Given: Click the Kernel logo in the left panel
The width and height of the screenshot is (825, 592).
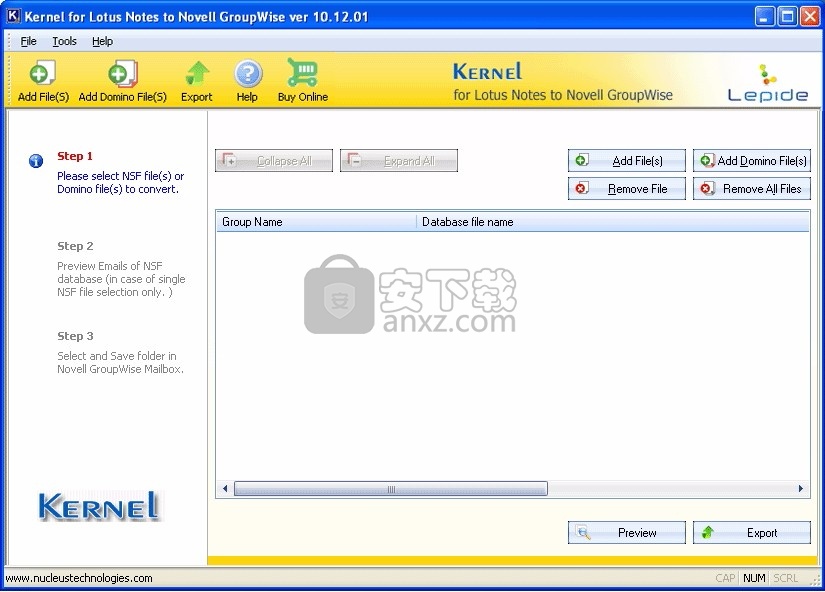Looking at the screenshot, I should [98, 506].
